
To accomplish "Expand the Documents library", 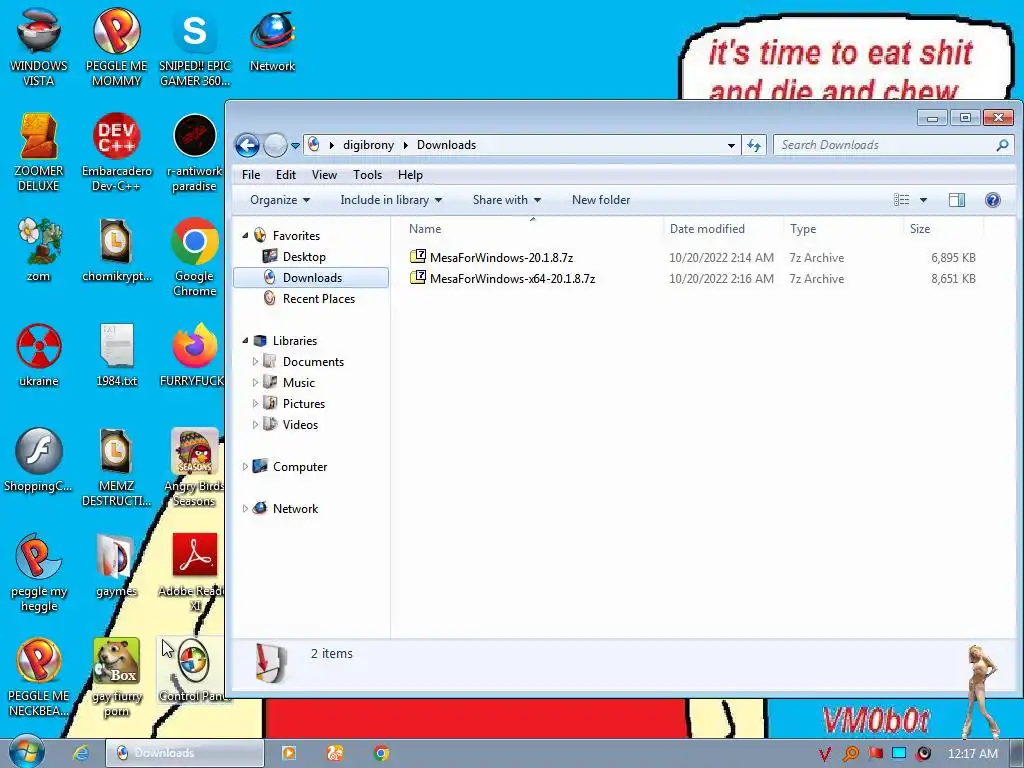I will [x=255, y=361].
